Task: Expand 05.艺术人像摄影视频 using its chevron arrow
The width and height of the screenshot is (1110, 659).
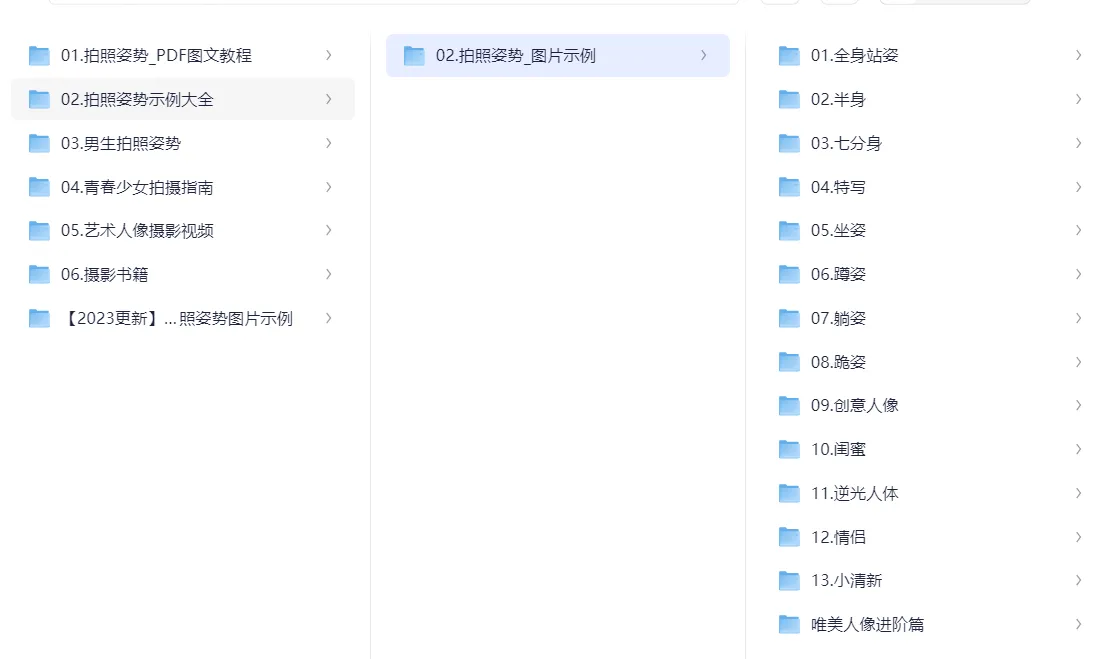Action: coord(328,230)
